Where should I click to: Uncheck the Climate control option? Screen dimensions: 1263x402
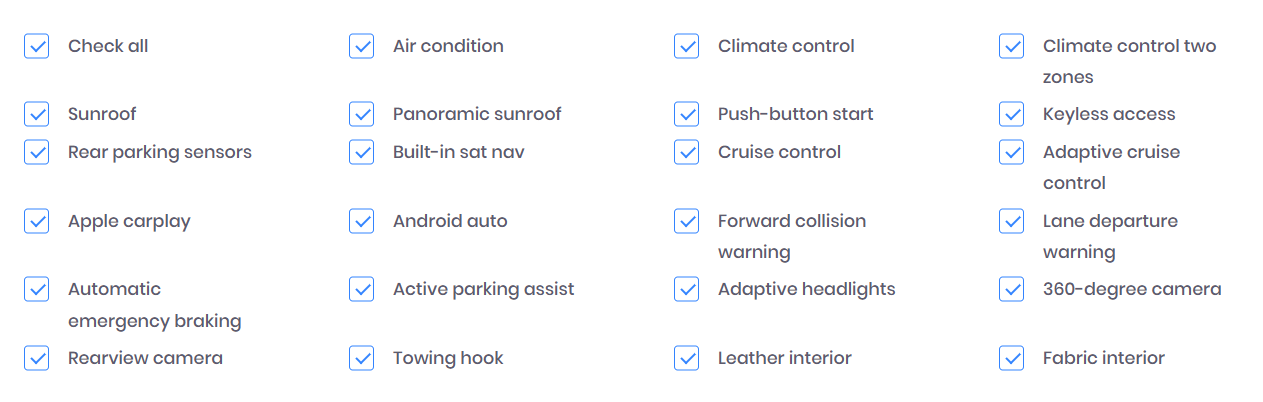click(687, 46)
